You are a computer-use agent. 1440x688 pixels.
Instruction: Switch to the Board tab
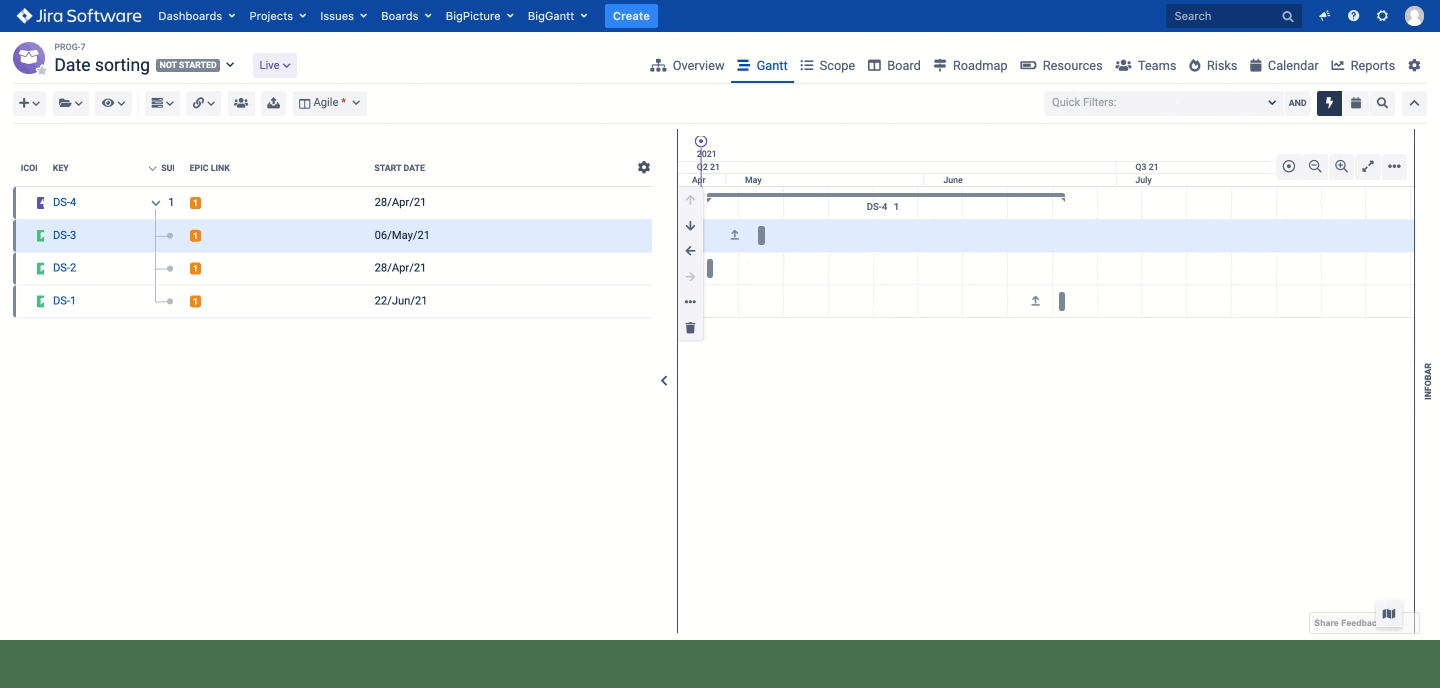pos(894,65)
